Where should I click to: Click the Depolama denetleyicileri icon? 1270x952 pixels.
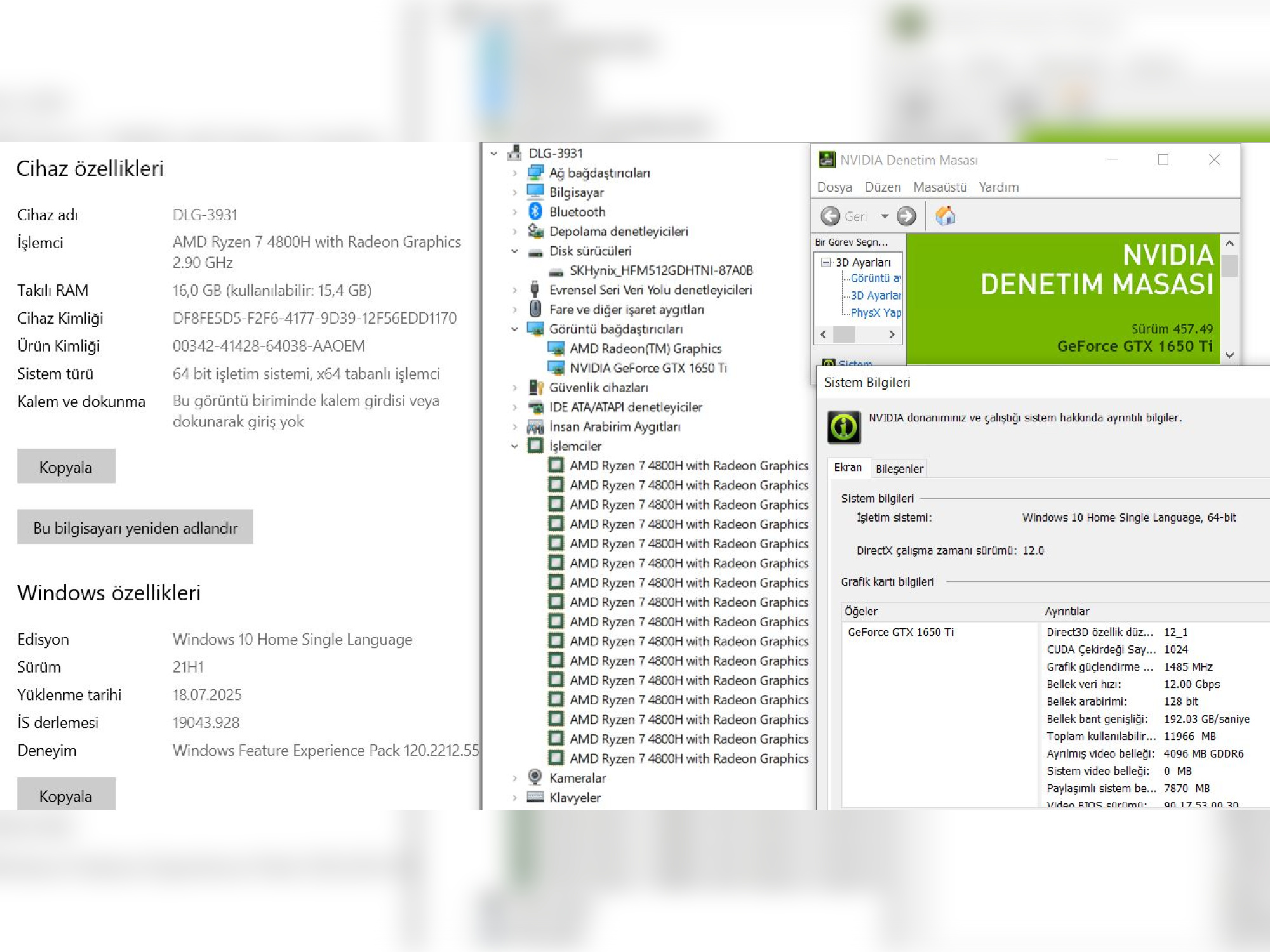(x=535, y=231)
